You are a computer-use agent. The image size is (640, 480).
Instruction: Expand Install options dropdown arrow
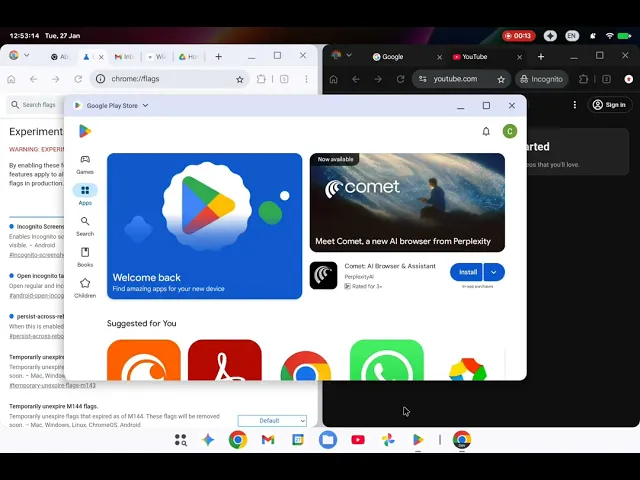click(494, 272)
